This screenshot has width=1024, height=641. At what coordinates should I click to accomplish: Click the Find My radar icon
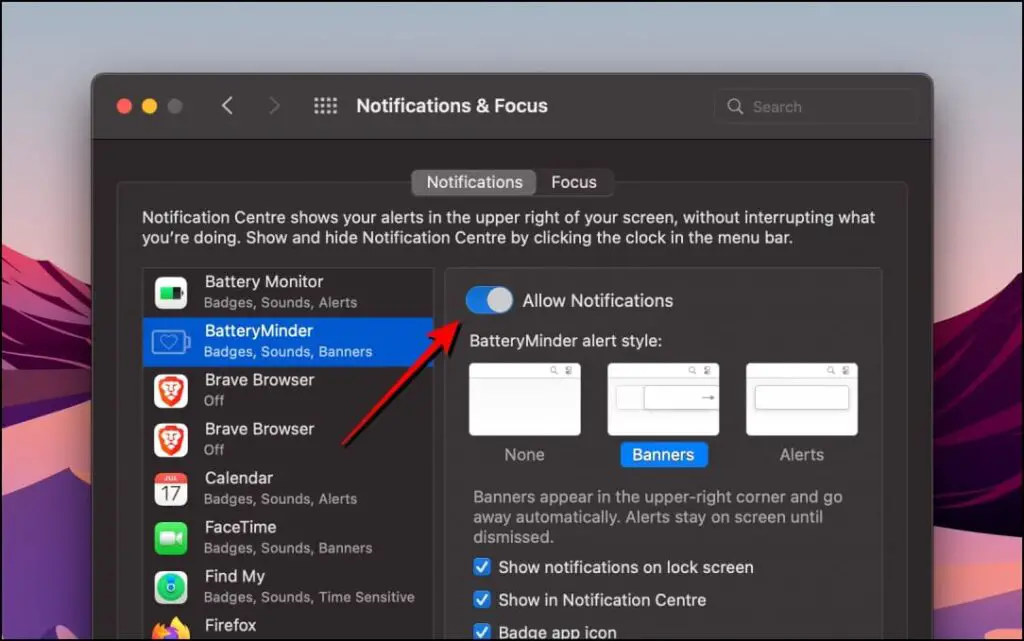[171, 587]
